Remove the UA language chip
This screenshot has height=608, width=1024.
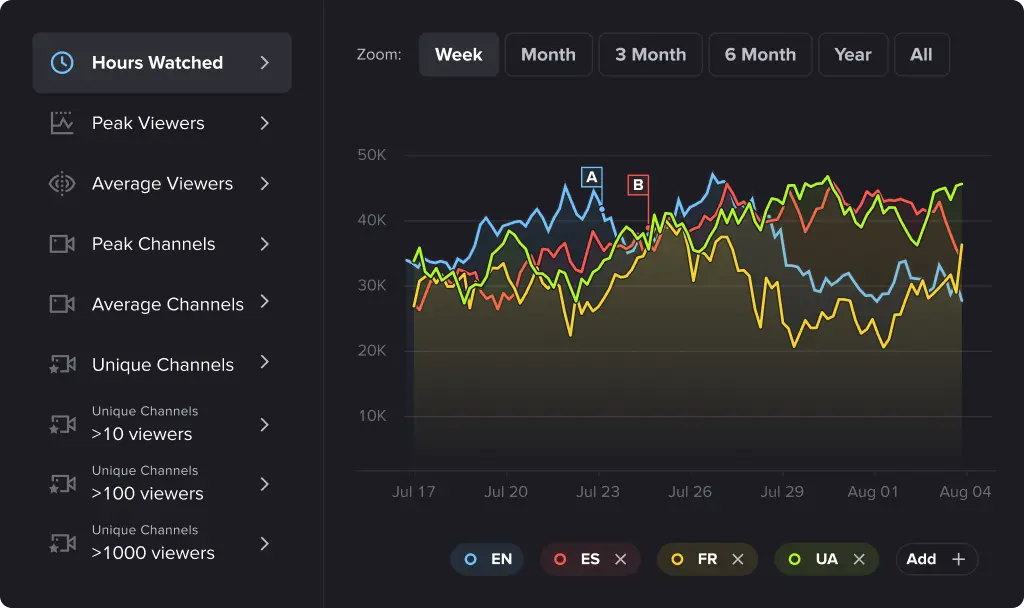pyautogui.click(x=858, y=559)
